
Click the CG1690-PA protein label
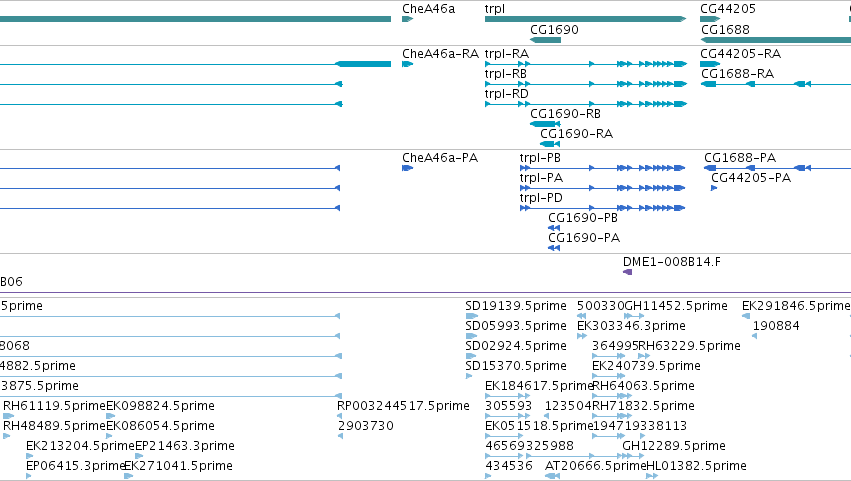click(584, 238)
